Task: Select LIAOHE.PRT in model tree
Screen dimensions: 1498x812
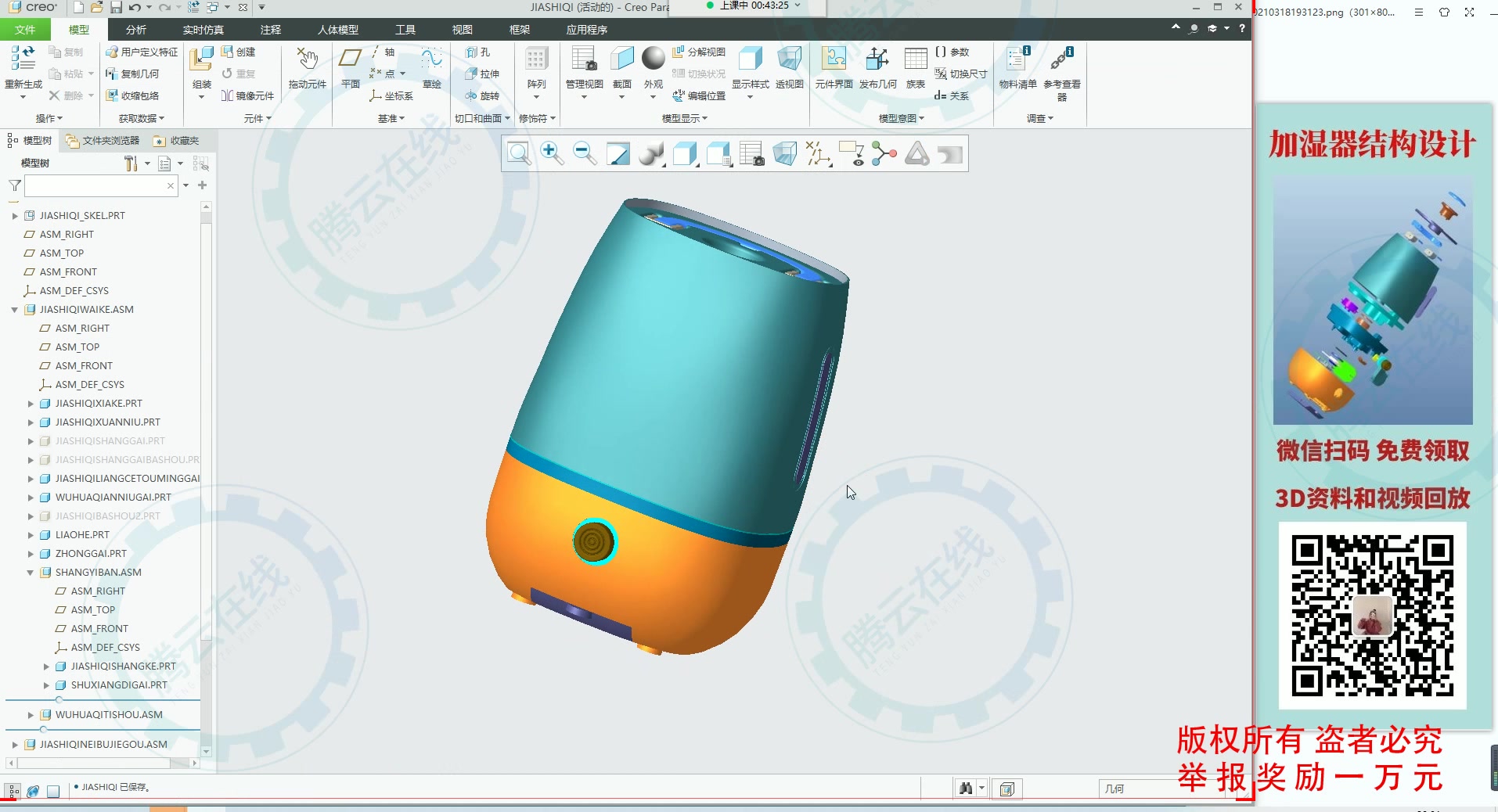Action: (82, 535)
